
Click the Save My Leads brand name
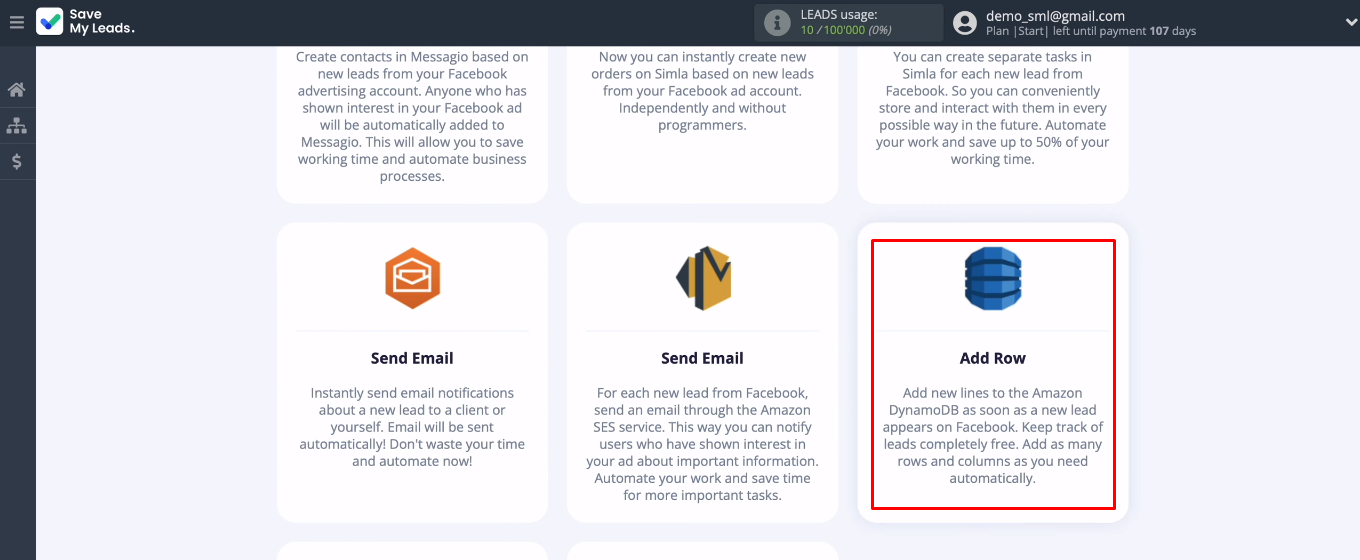pos(102,22)
